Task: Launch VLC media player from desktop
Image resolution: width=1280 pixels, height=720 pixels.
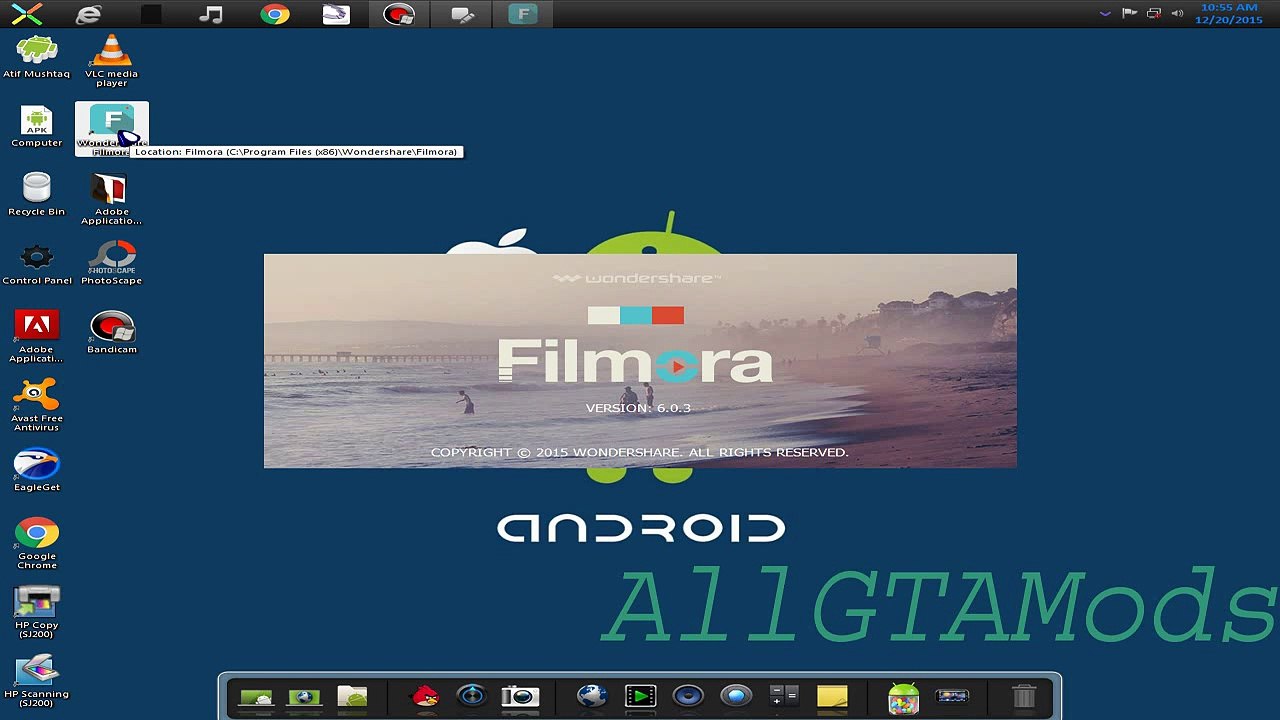Action: click(x=111, y=60)
